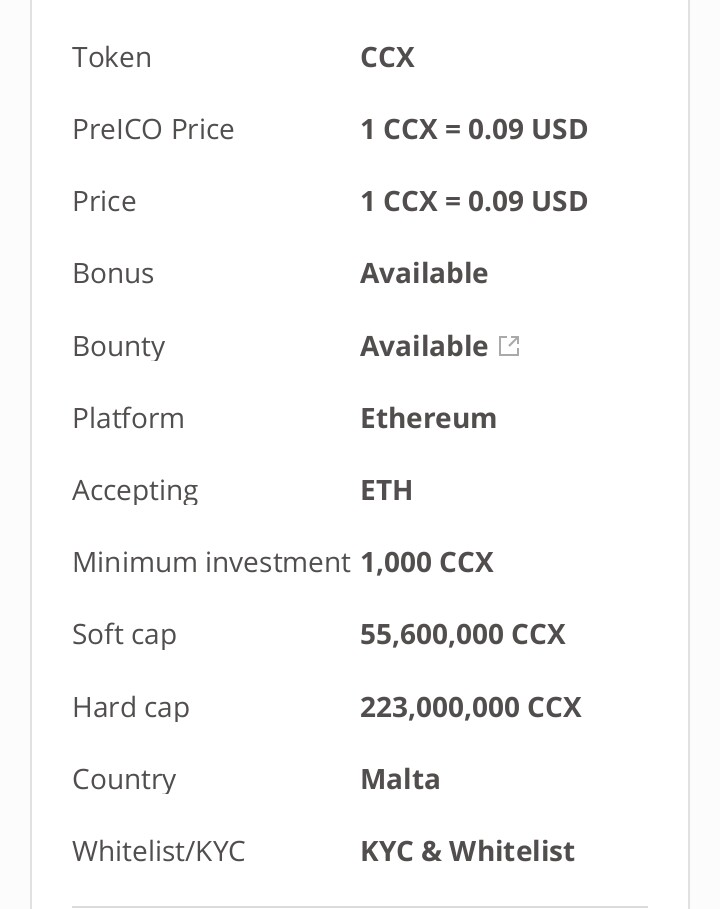This screenshot has width=720, height=909.
Task: Click the Soft cap 55,600,000 CCX value
Action: click(x=463, y=634)
